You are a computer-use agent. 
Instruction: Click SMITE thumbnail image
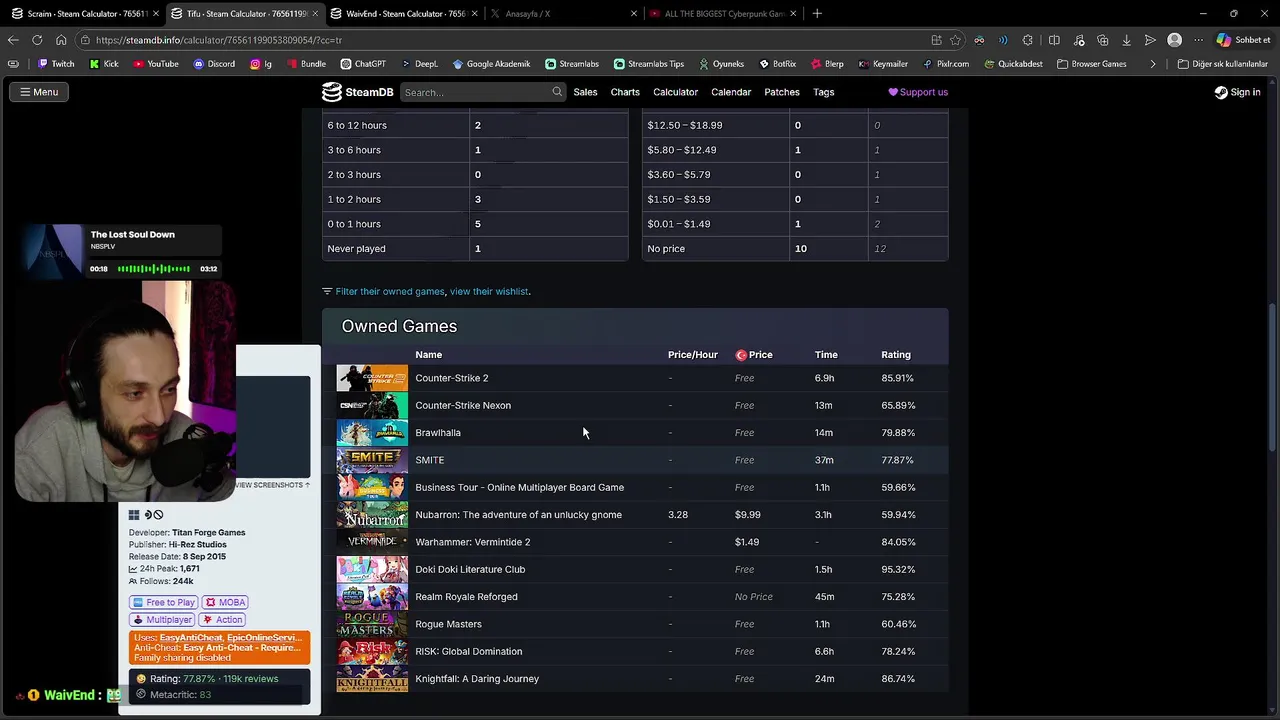coord(372,460)
